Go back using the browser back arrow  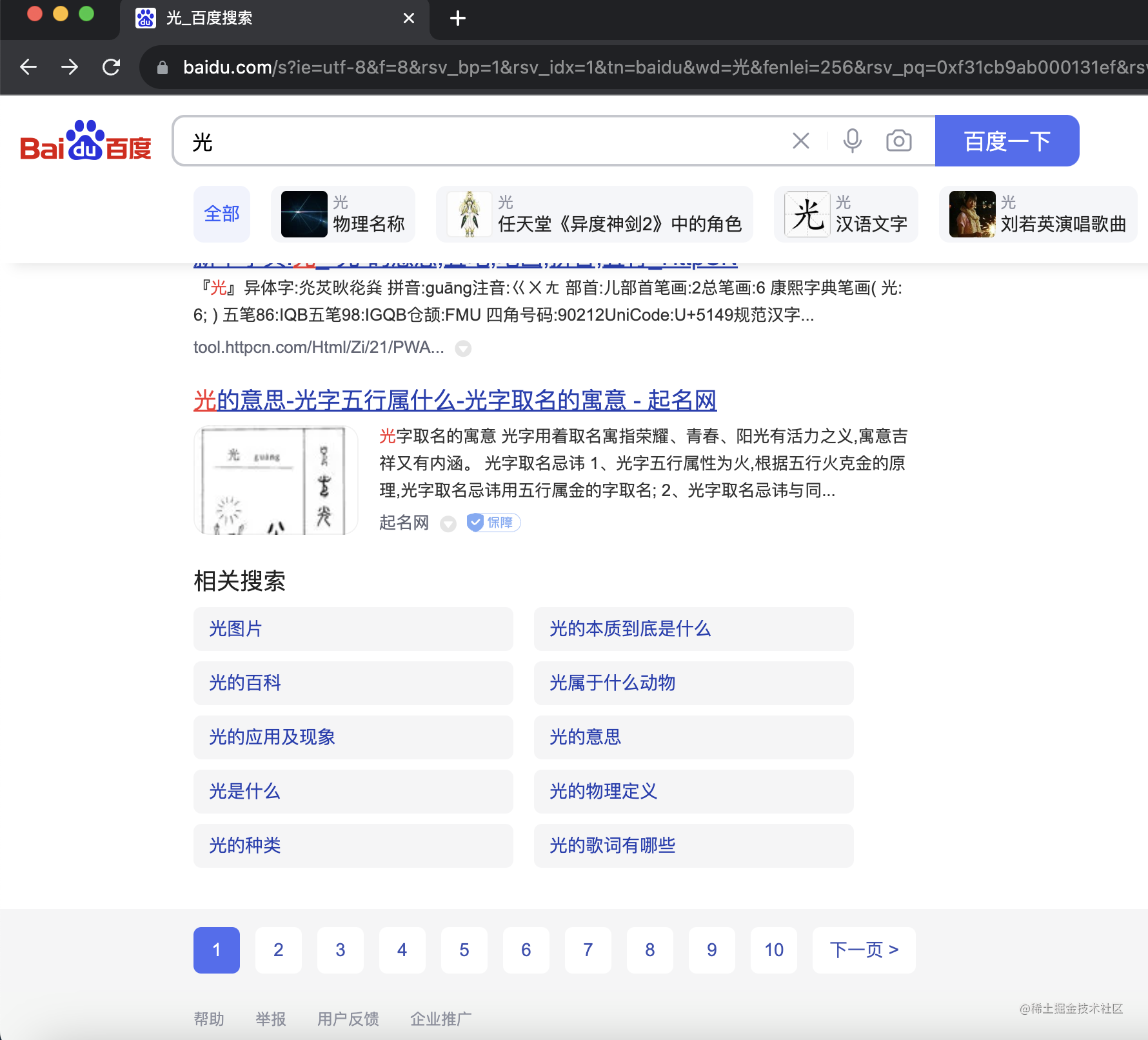(x=28, y=67)
